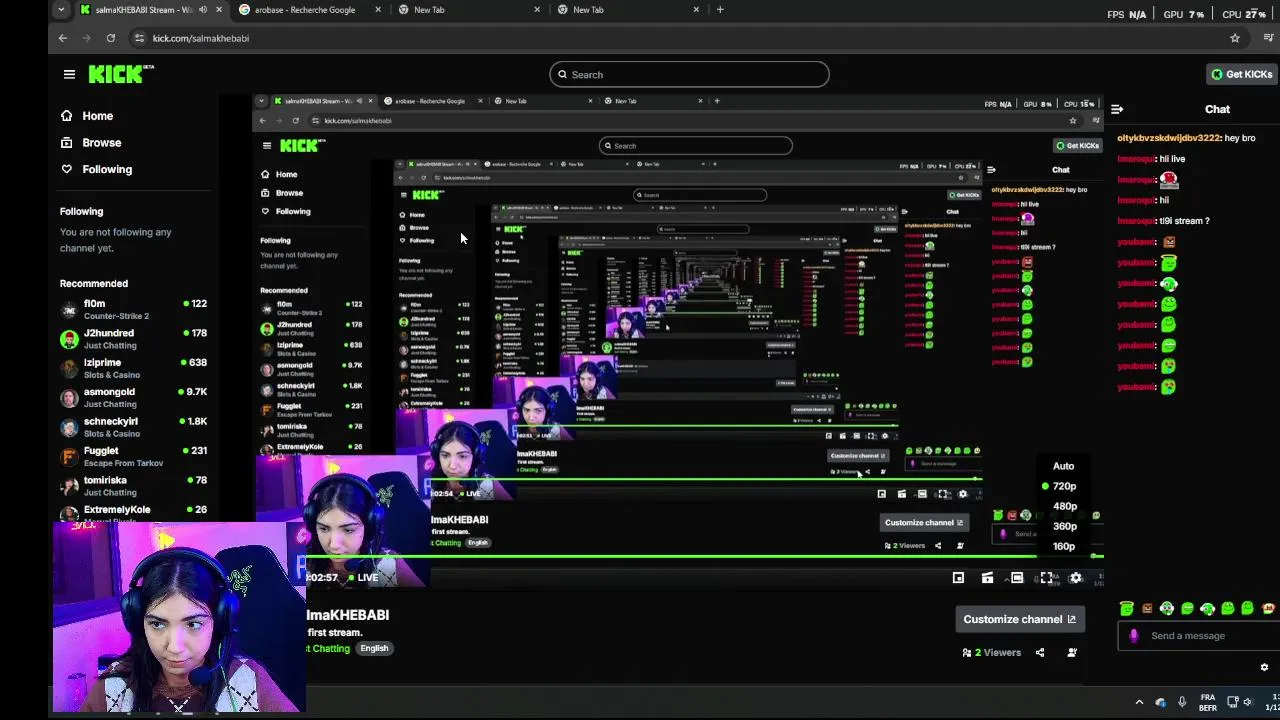Viewport: 1280px width, 720px height.
Task: Open recommended channel tomiriska
Action: [x=133, y=486]
